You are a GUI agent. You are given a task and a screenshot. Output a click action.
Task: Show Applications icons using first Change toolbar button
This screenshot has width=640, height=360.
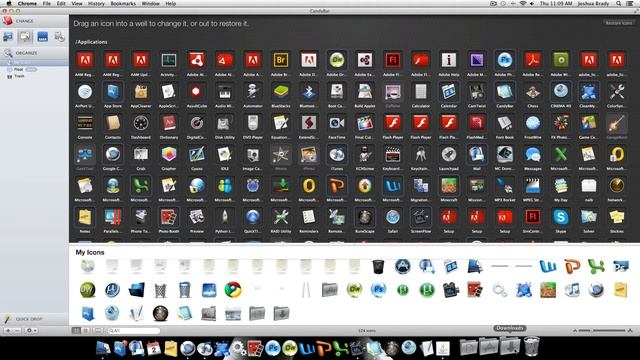(8, 37)
